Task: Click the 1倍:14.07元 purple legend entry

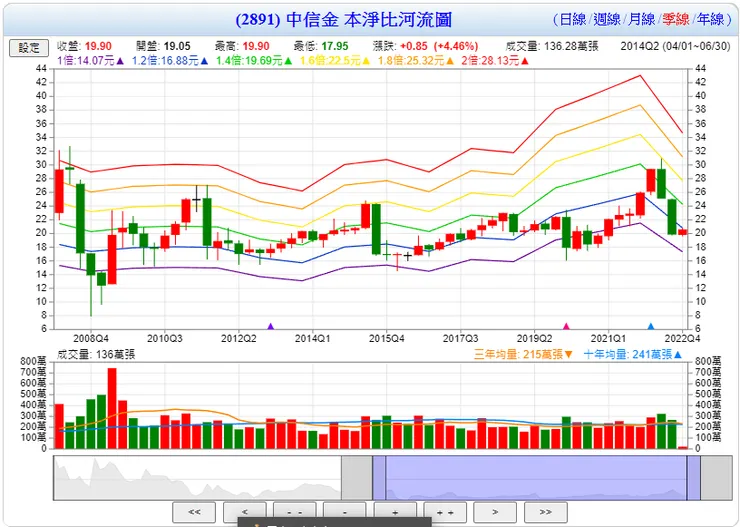Action: coord(91,61)
